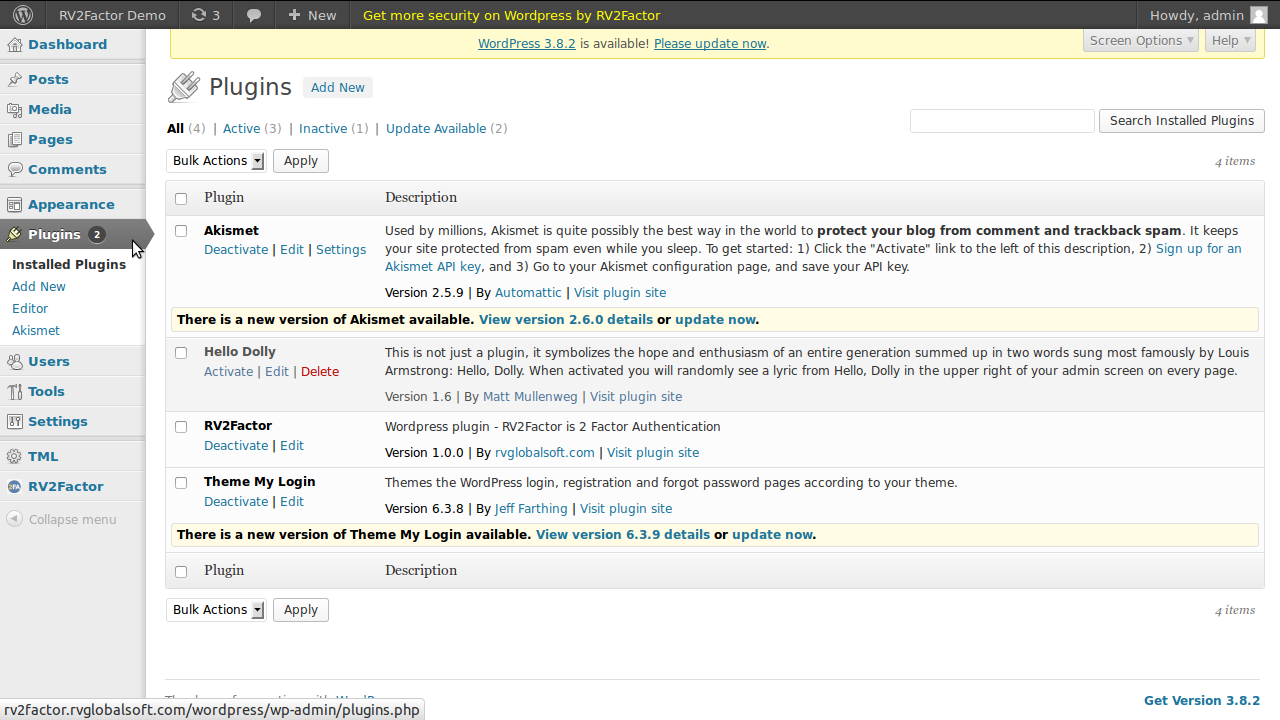The height and width of the screenshot is (720, 1280).
Task: Click Get Version 3.8.2 footer link
Action: click(1202, 700)
